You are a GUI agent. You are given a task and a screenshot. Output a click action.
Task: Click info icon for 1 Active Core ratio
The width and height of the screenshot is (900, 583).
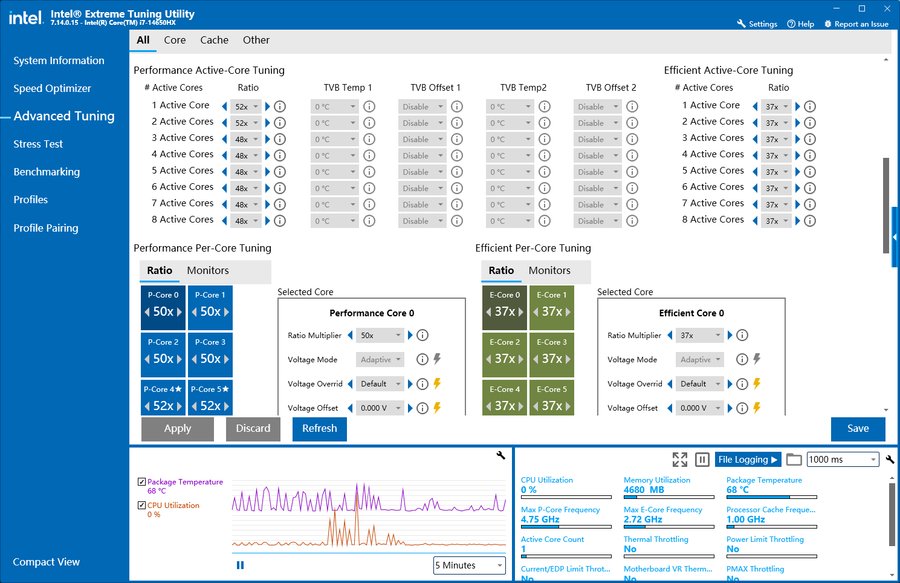click(280, 106)
